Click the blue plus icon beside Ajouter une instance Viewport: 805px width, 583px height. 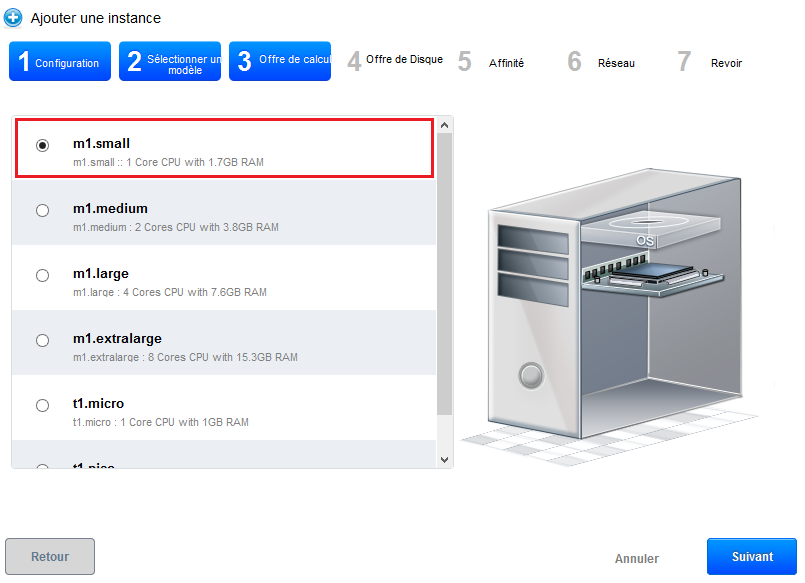14,18
